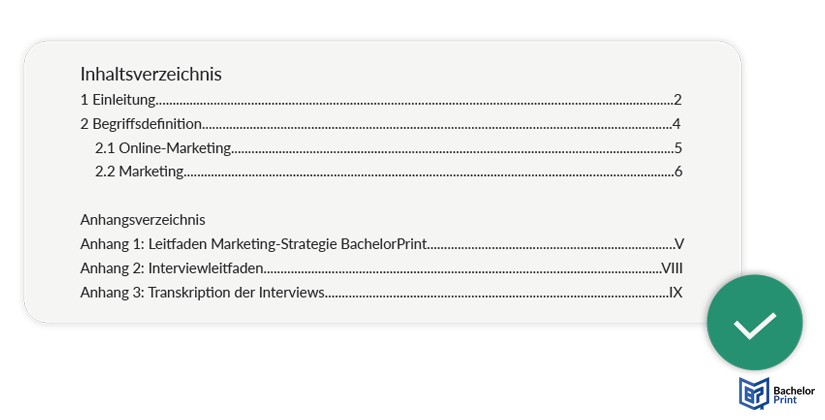
Task: Click page number 5 for Online-Marketing
Action: click(x=678, y=148)
